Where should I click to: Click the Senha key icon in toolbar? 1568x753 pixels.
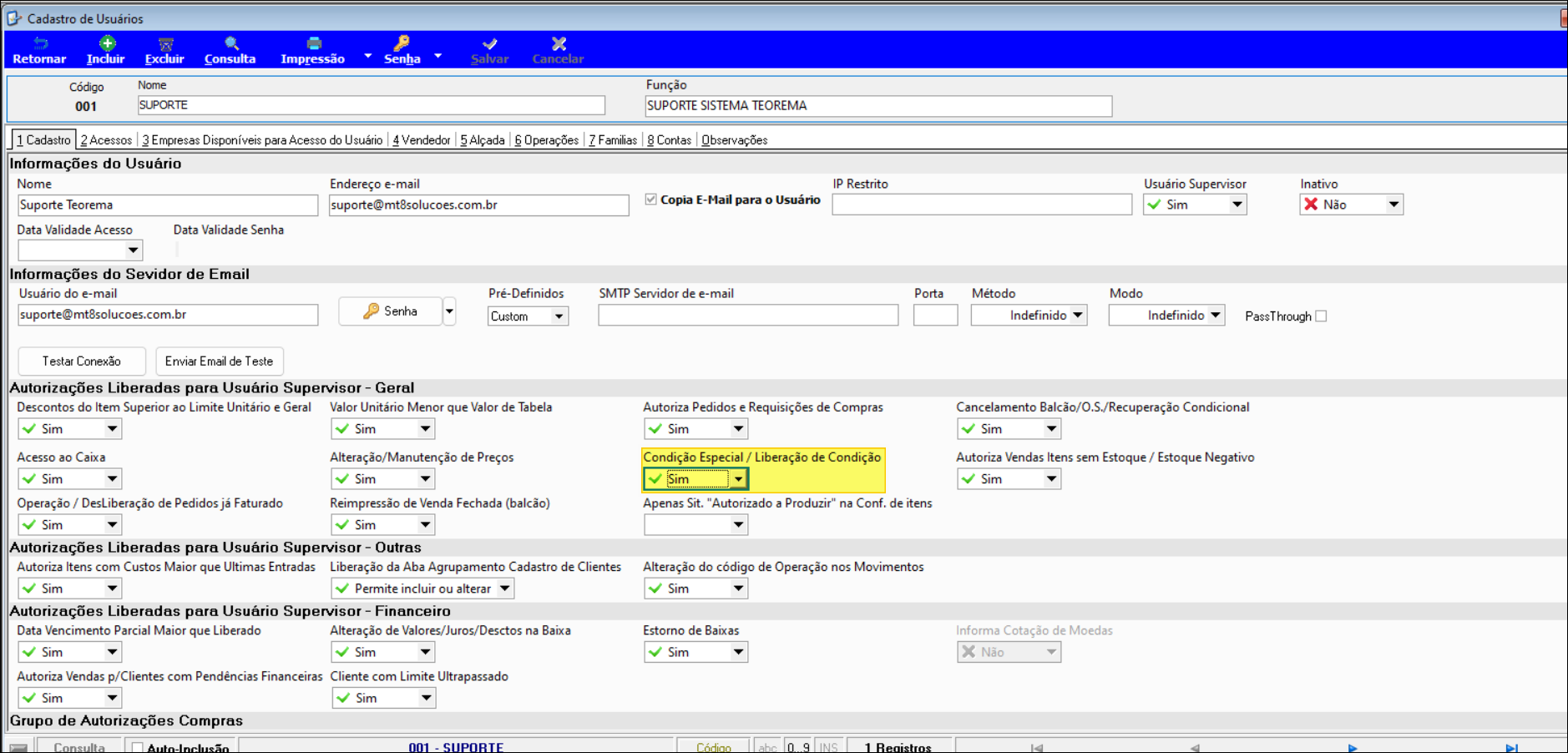402,43
